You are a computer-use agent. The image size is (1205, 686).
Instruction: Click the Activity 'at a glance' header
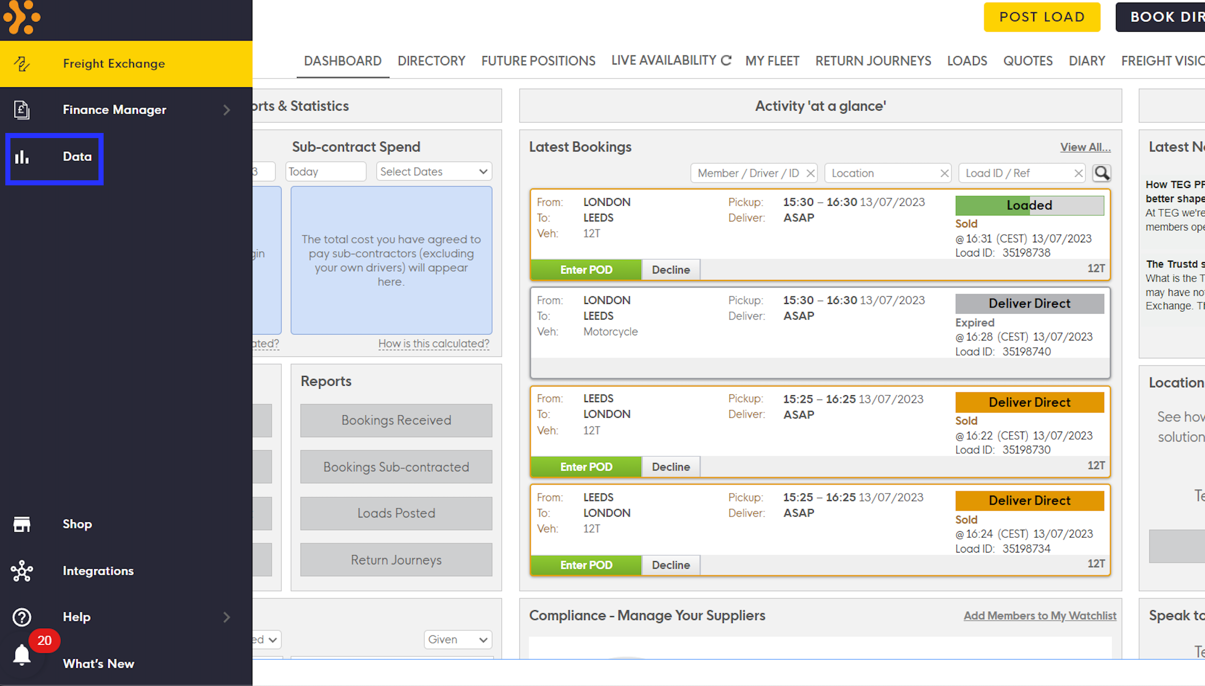point(820,106)
